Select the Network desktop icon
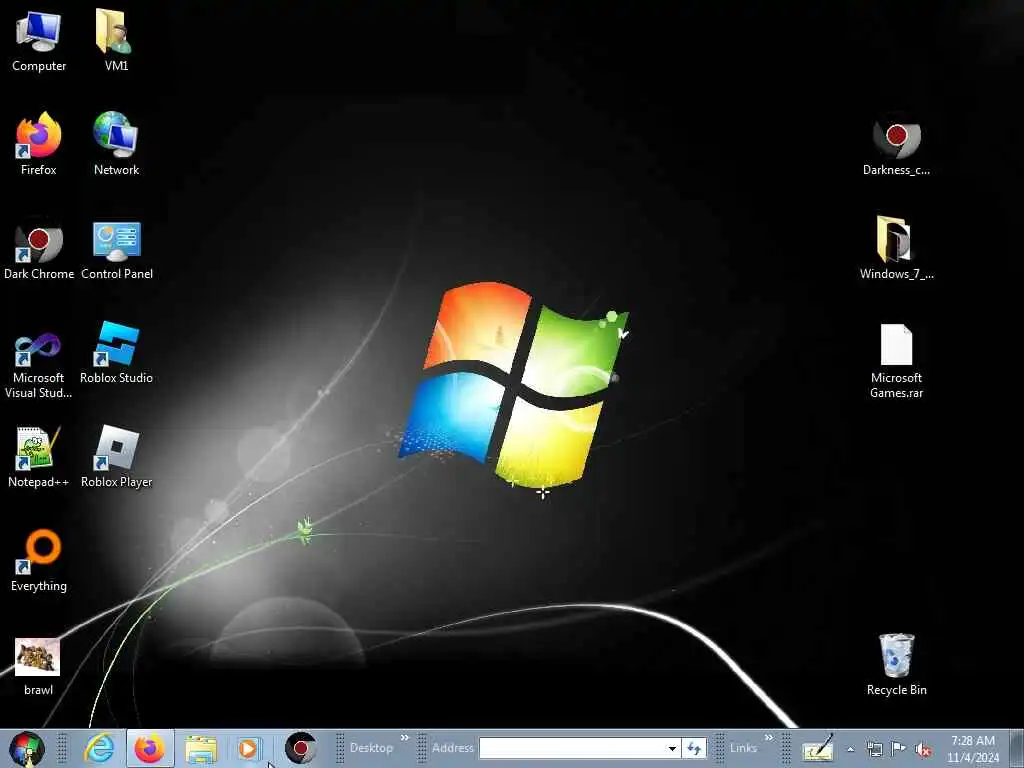This screenshot has width=1024, height=768. 116,144
